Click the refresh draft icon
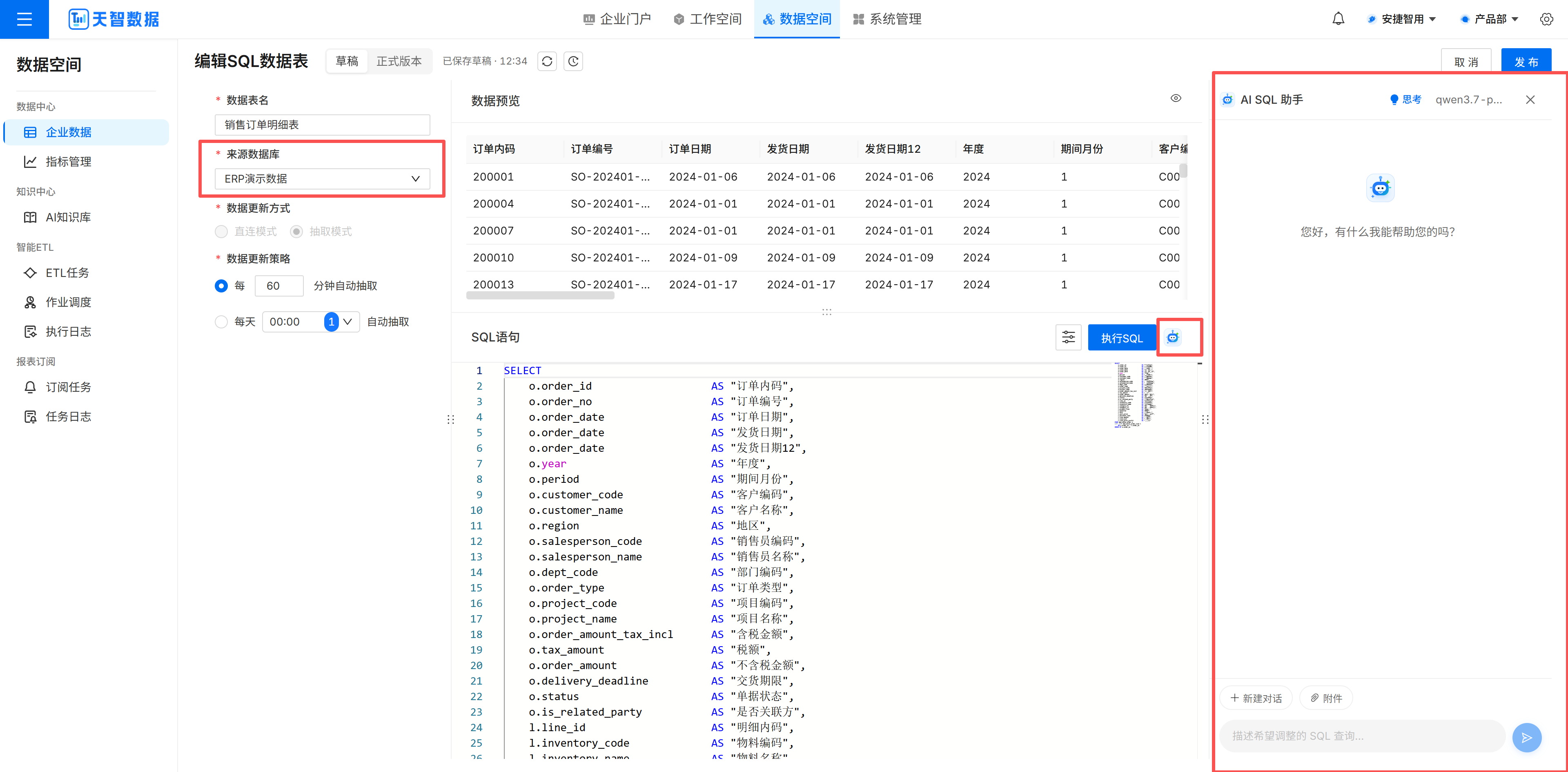The height and width of the screenshot is (772, 1568). point(547,61)
